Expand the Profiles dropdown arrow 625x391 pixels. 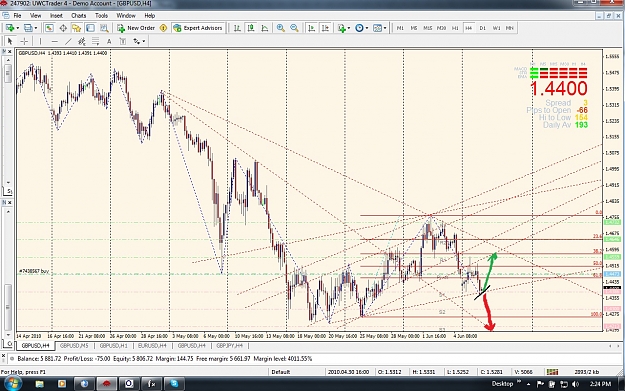click(x=36, y=28)
